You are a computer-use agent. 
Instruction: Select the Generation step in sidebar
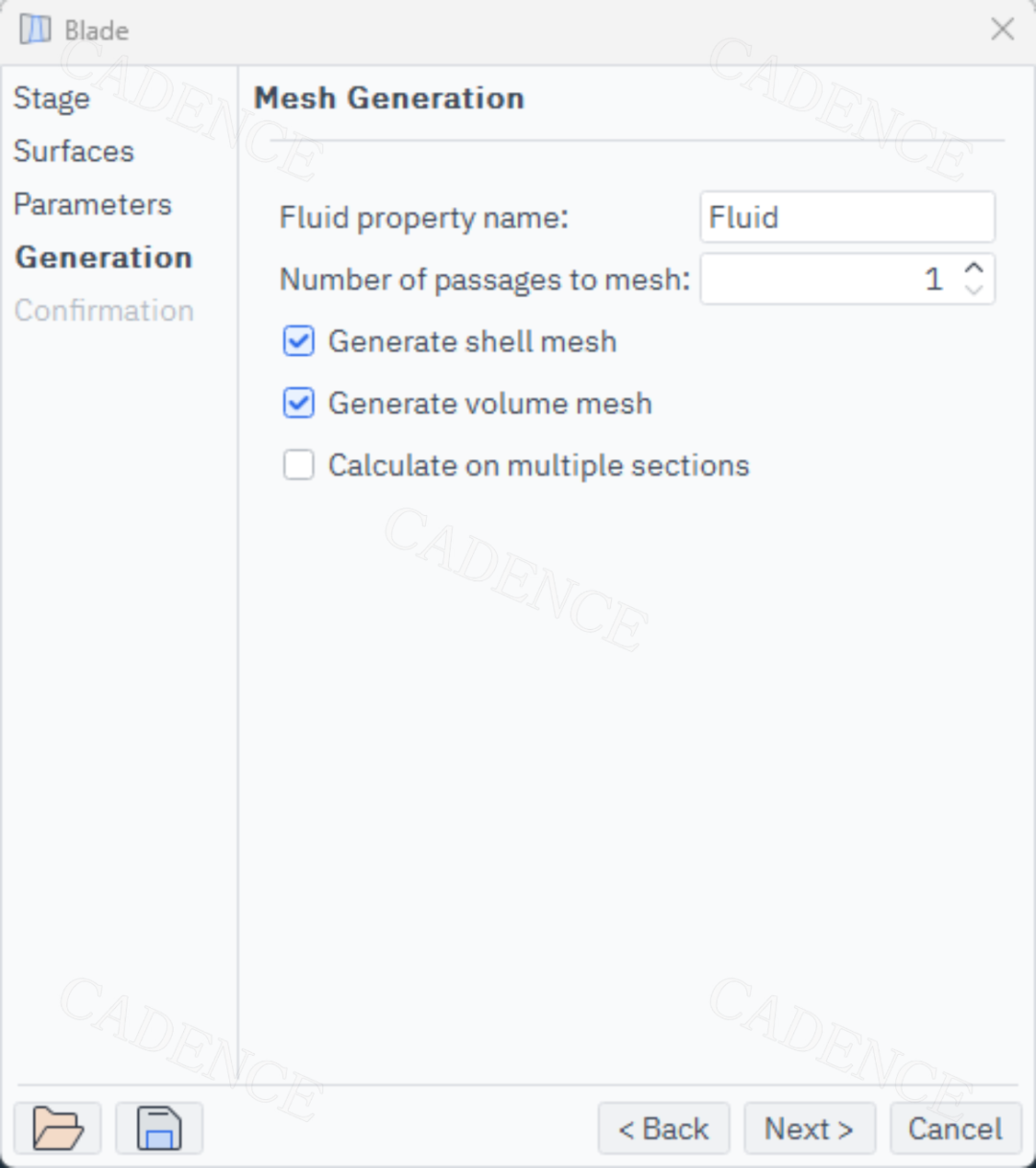104,257
